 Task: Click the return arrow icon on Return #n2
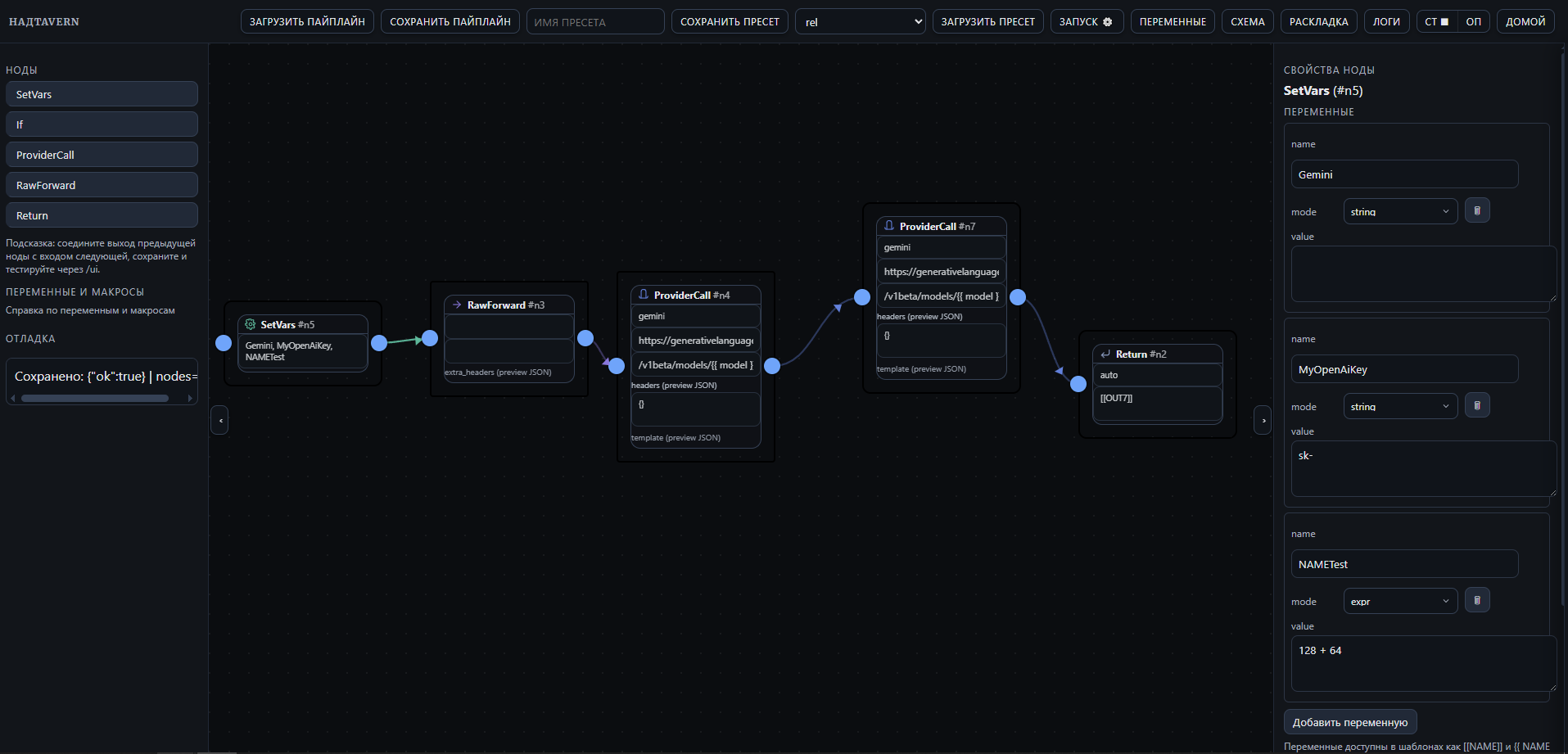pyautogui.click(x=1105, y=354)
